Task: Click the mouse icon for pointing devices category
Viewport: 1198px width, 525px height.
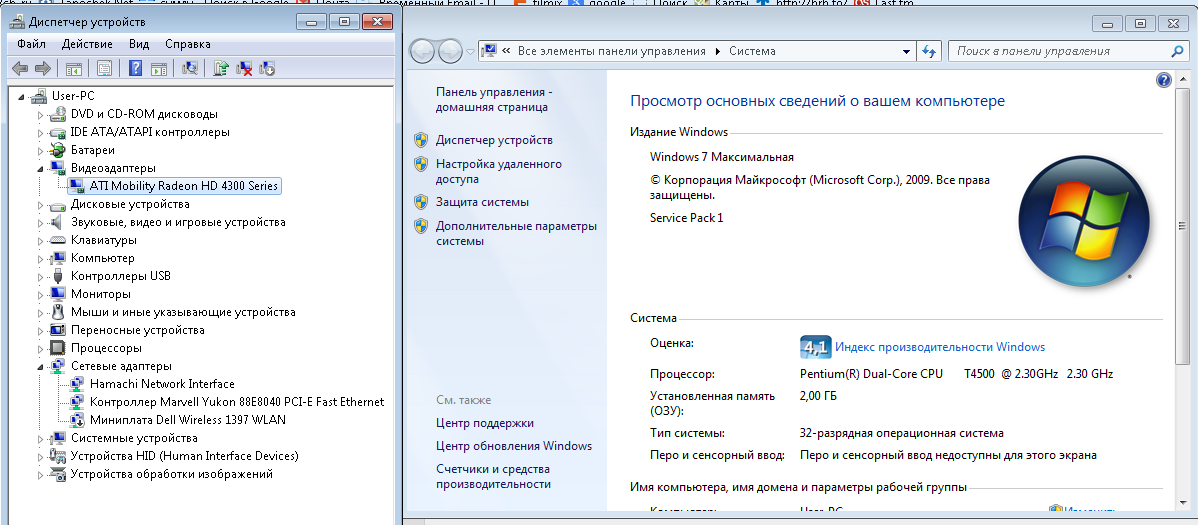Action: [x=57, y=312]
